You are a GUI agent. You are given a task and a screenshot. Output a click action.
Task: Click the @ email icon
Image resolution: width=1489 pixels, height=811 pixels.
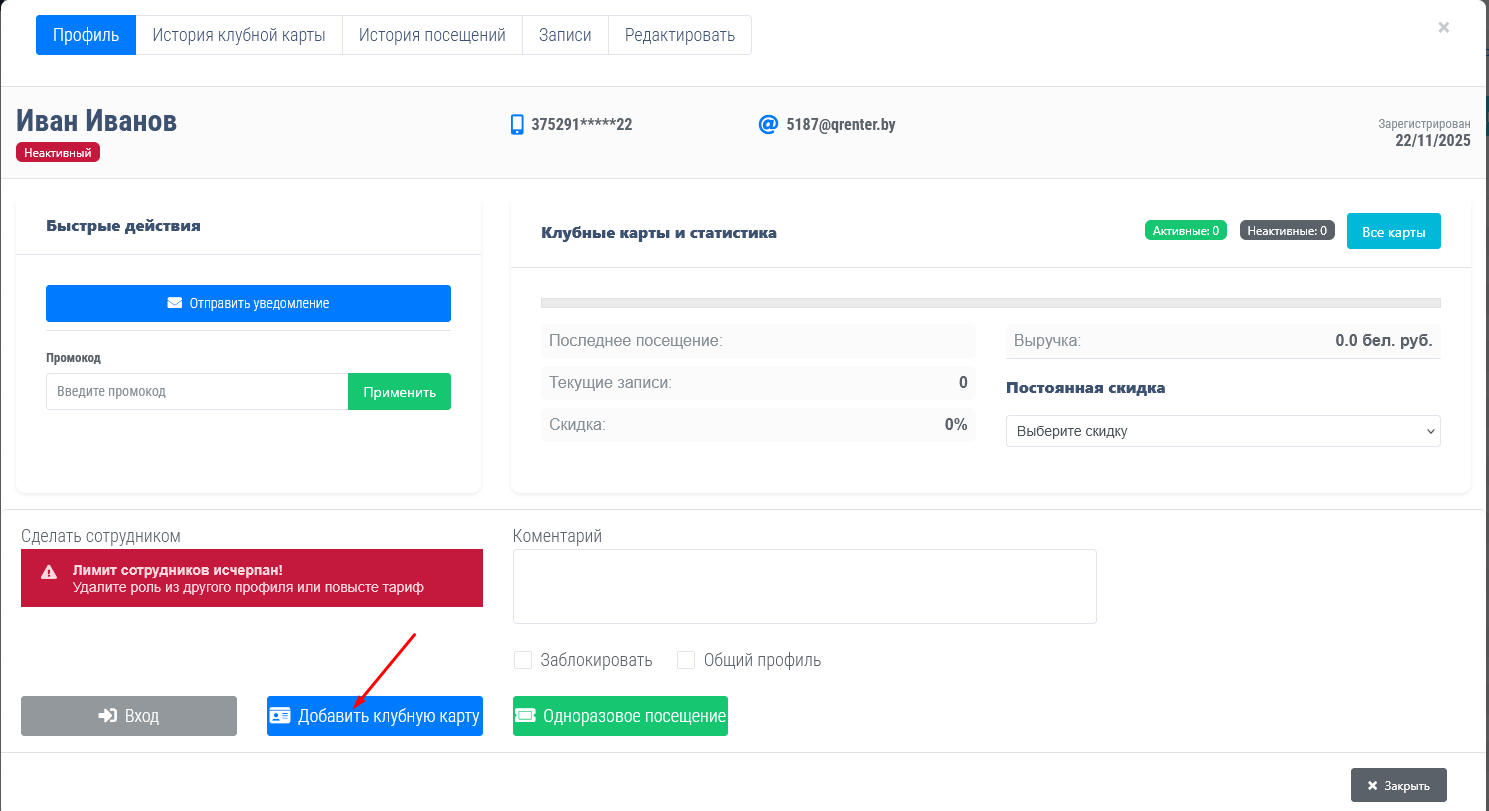click(x=768, y=125)
